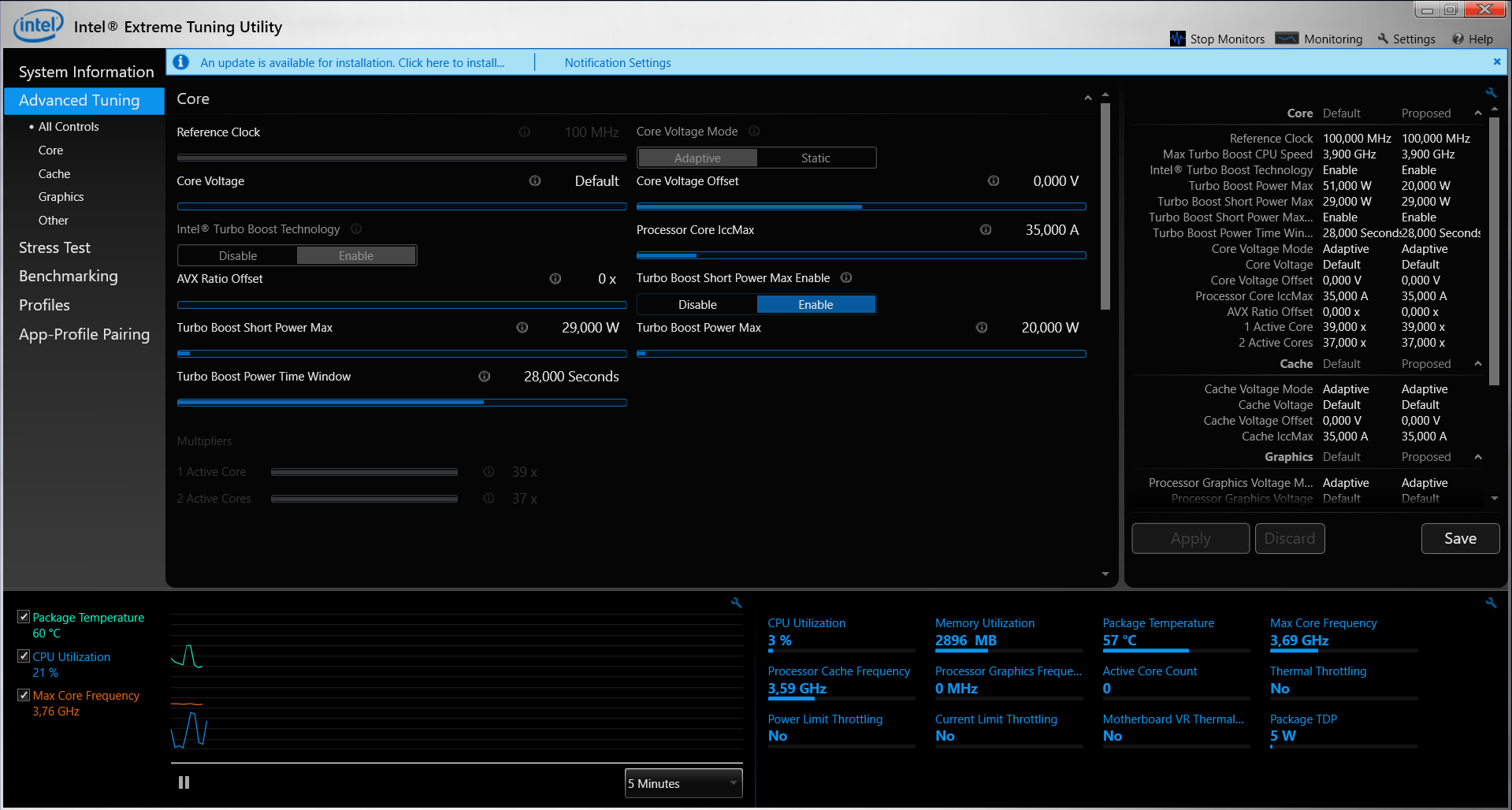The image size is (1512, 810).
Task: Click Turbo Boost Power Time Window info icon
Action: [x=485, y=376]
